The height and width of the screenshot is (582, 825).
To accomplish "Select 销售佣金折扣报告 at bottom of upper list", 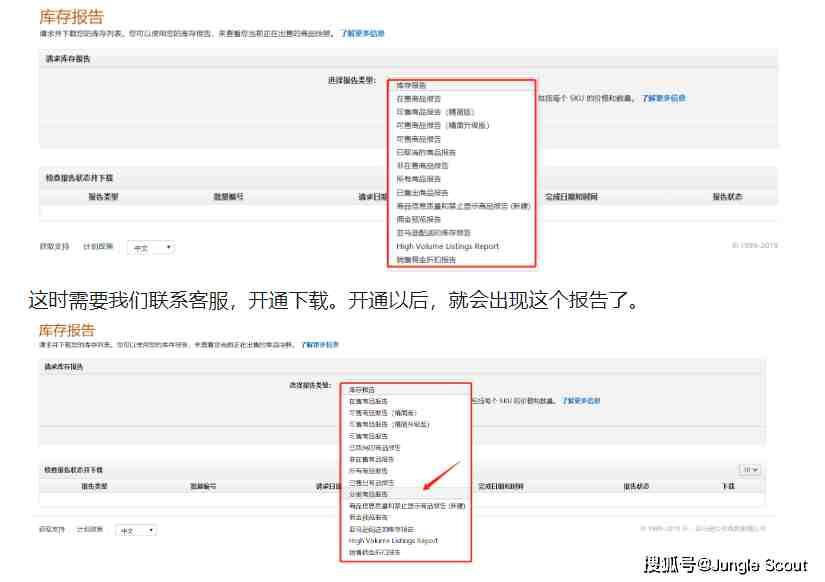I will point(426,259).
